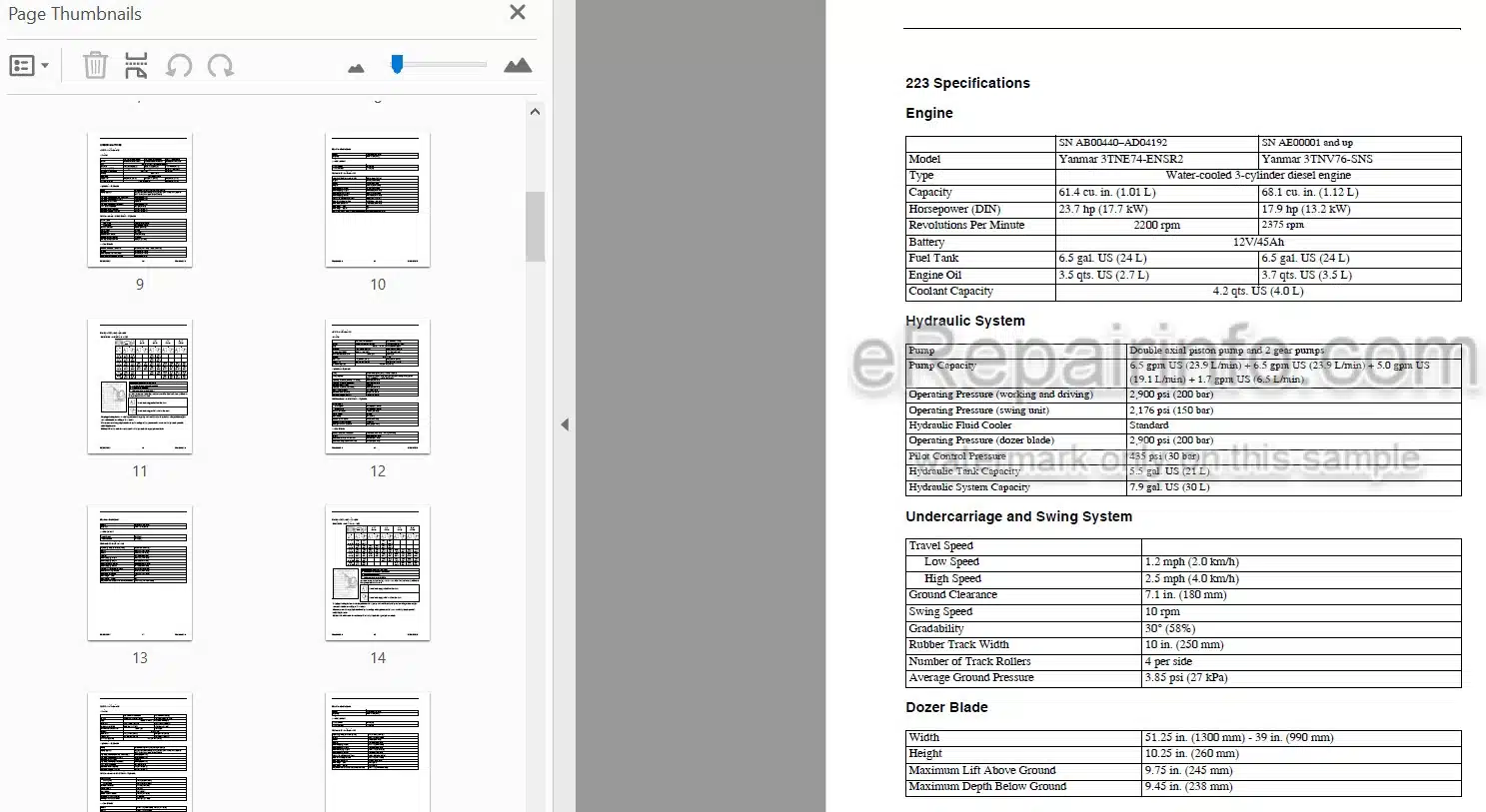Close the Page Thumbnails panel
This screenshot has height=812, width=1486.
click(x=518, y=12)
